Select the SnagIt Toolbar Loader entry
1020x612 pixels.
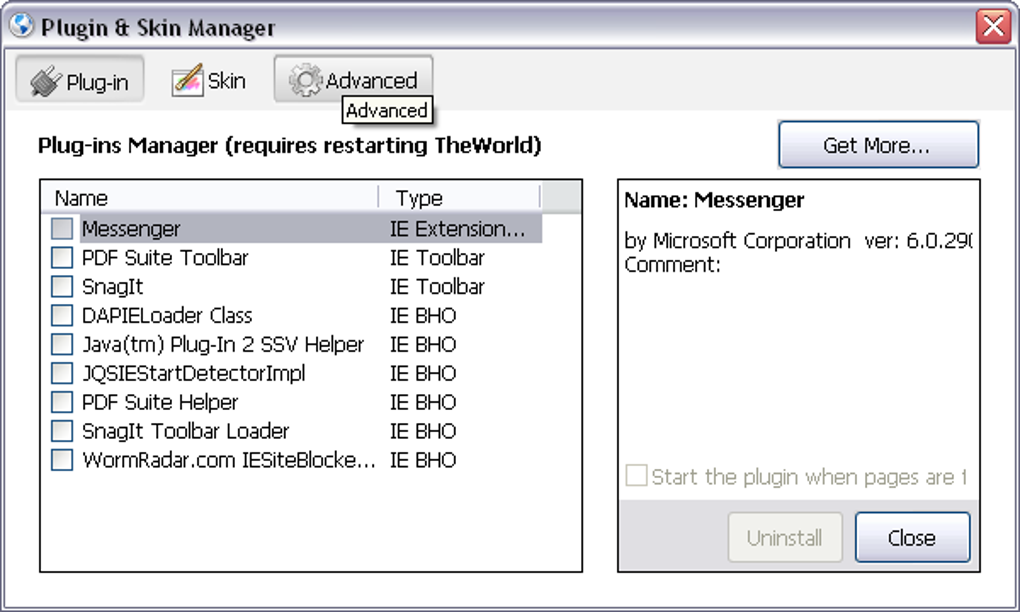pyautogui.click(x=185, y=431)
